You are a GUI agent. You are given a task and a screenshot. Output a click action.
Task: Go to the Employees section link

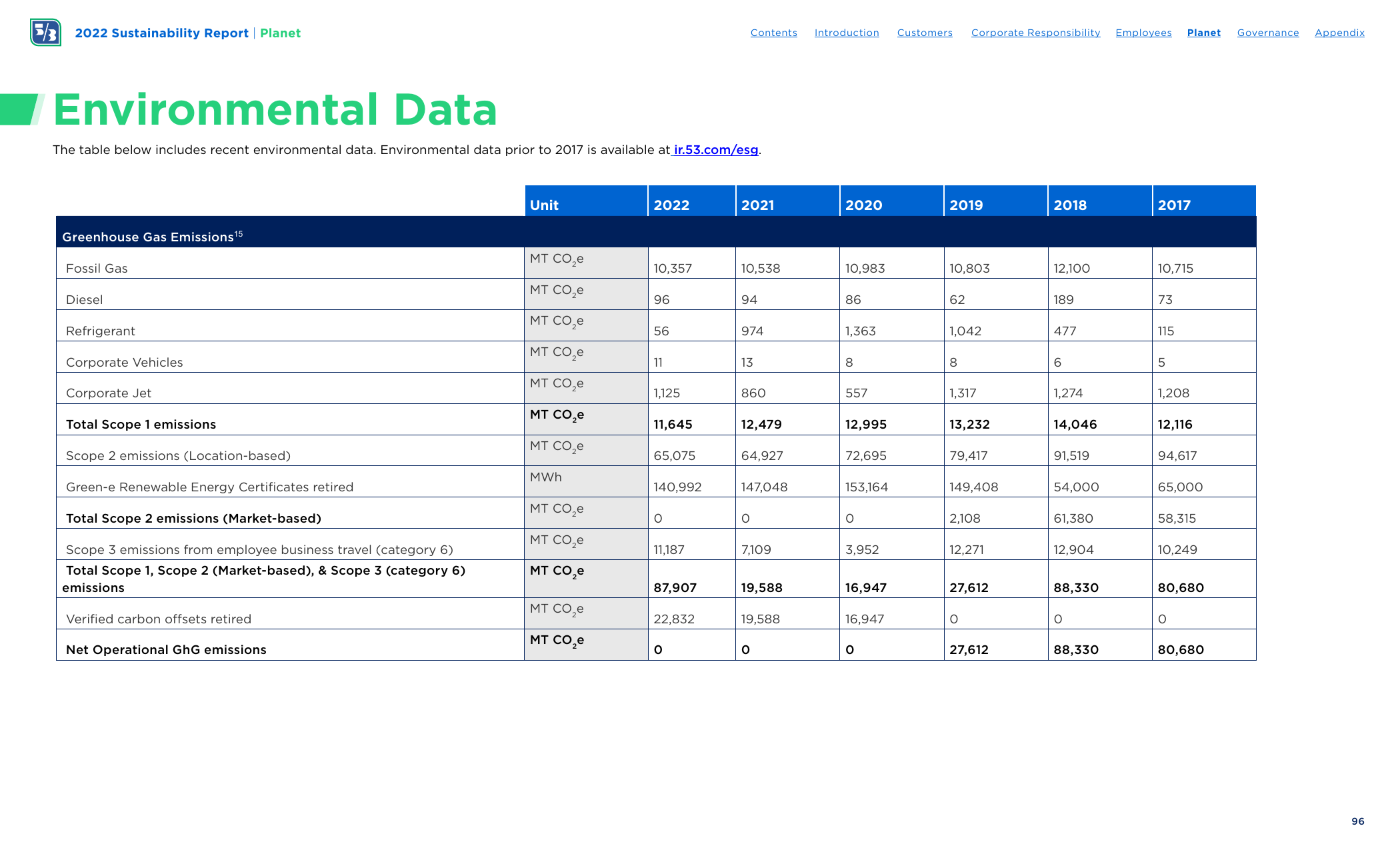tap(1143, 33)
